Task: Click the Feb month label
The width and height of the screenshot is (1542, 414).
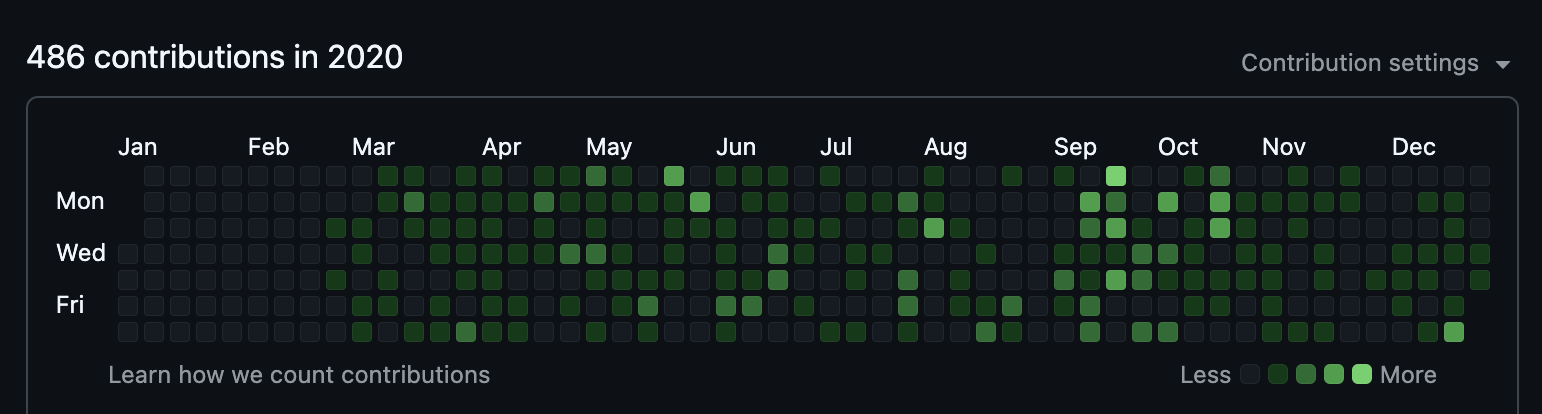Action: point(268,148)
